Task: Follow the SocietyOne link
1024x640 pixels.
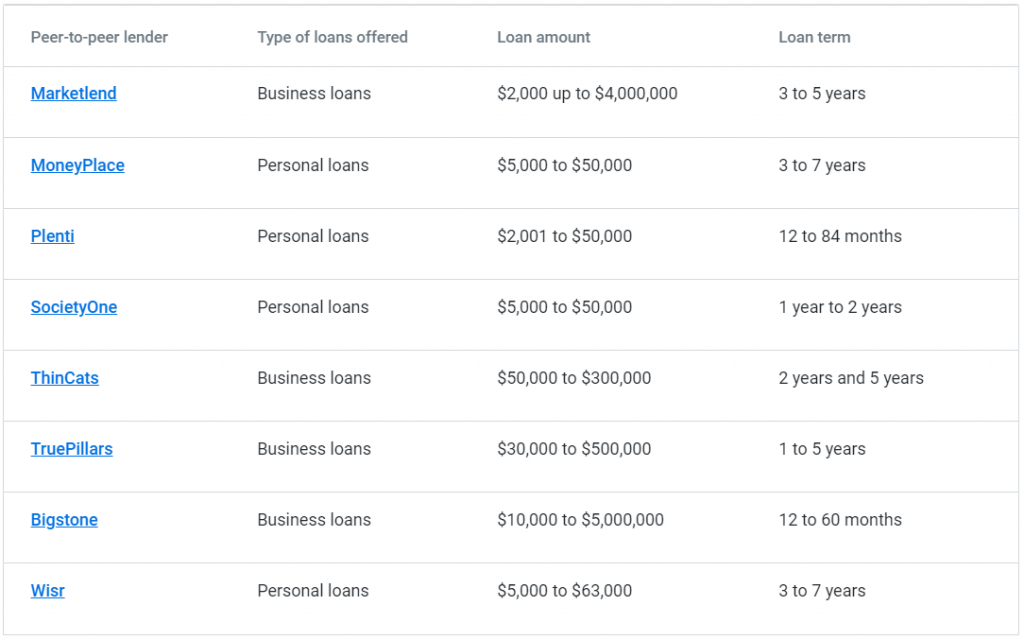Action: [73, 308]
